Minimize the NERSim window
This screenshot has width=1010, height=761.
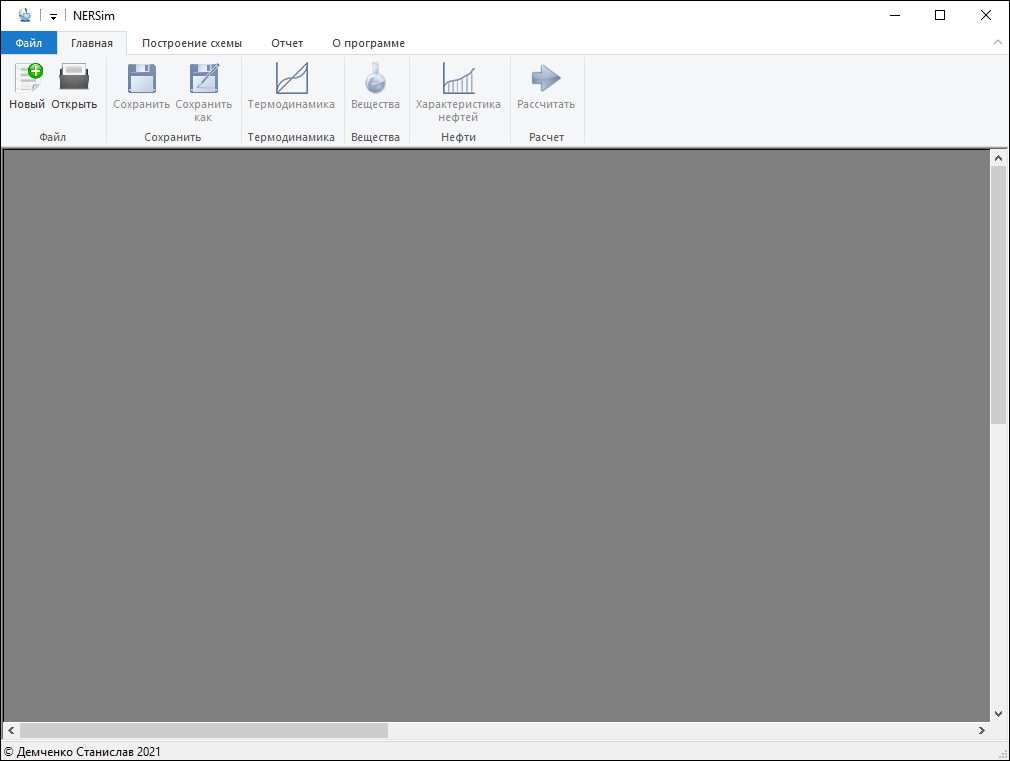tap(895, 15)
